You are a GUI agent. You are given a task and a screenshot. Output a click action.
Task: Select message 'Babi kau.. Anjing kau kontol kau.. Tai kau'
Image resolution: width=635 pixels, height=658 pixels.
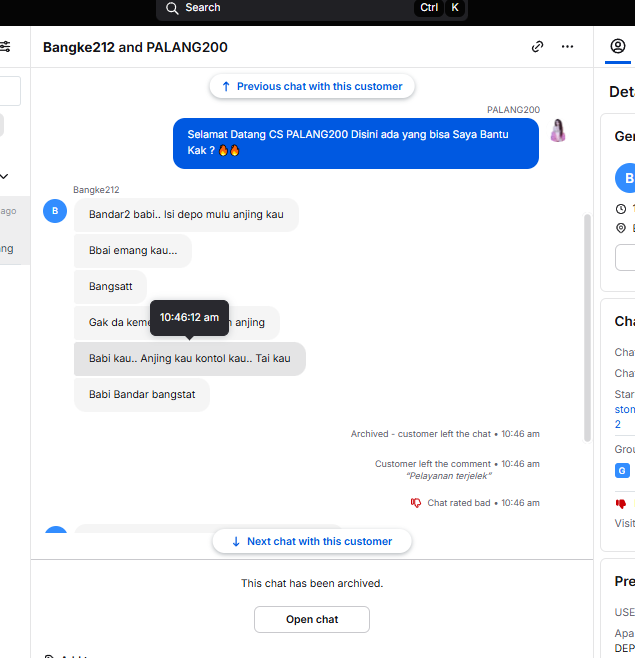pos(190,359)
